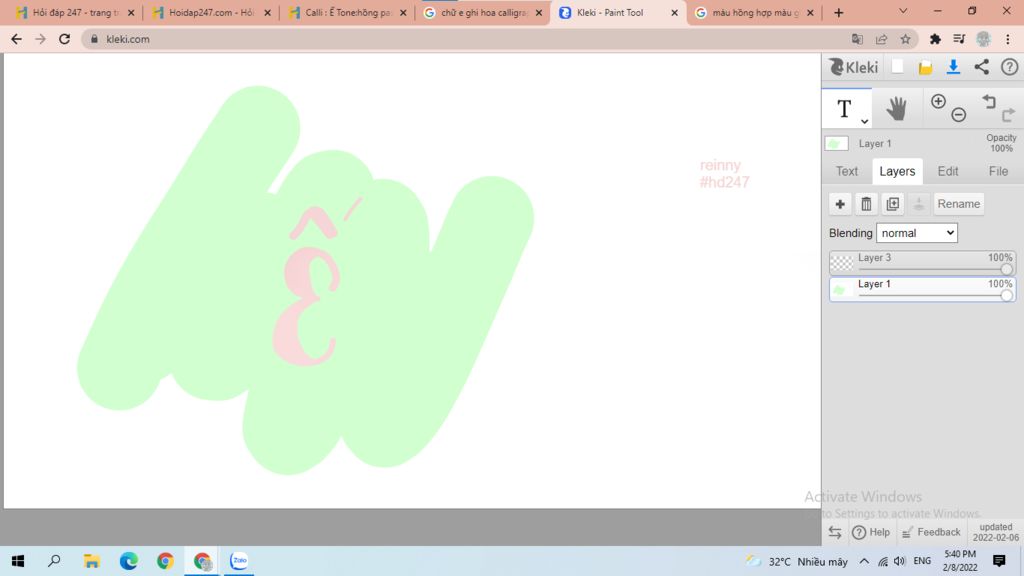Screen dimensions: 1024x576
Task: Switch to chữ e calligraphy Google tab
Action: click(x=483, y=12)
